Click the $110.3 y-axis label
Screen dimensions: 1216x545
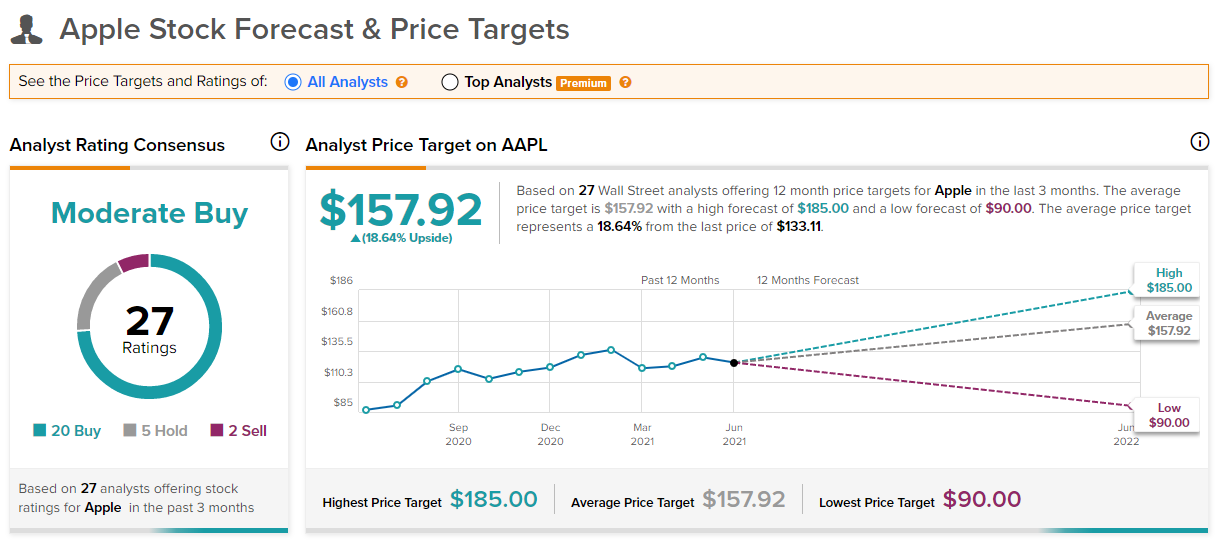pyautogui.click(x=337, y=373)
